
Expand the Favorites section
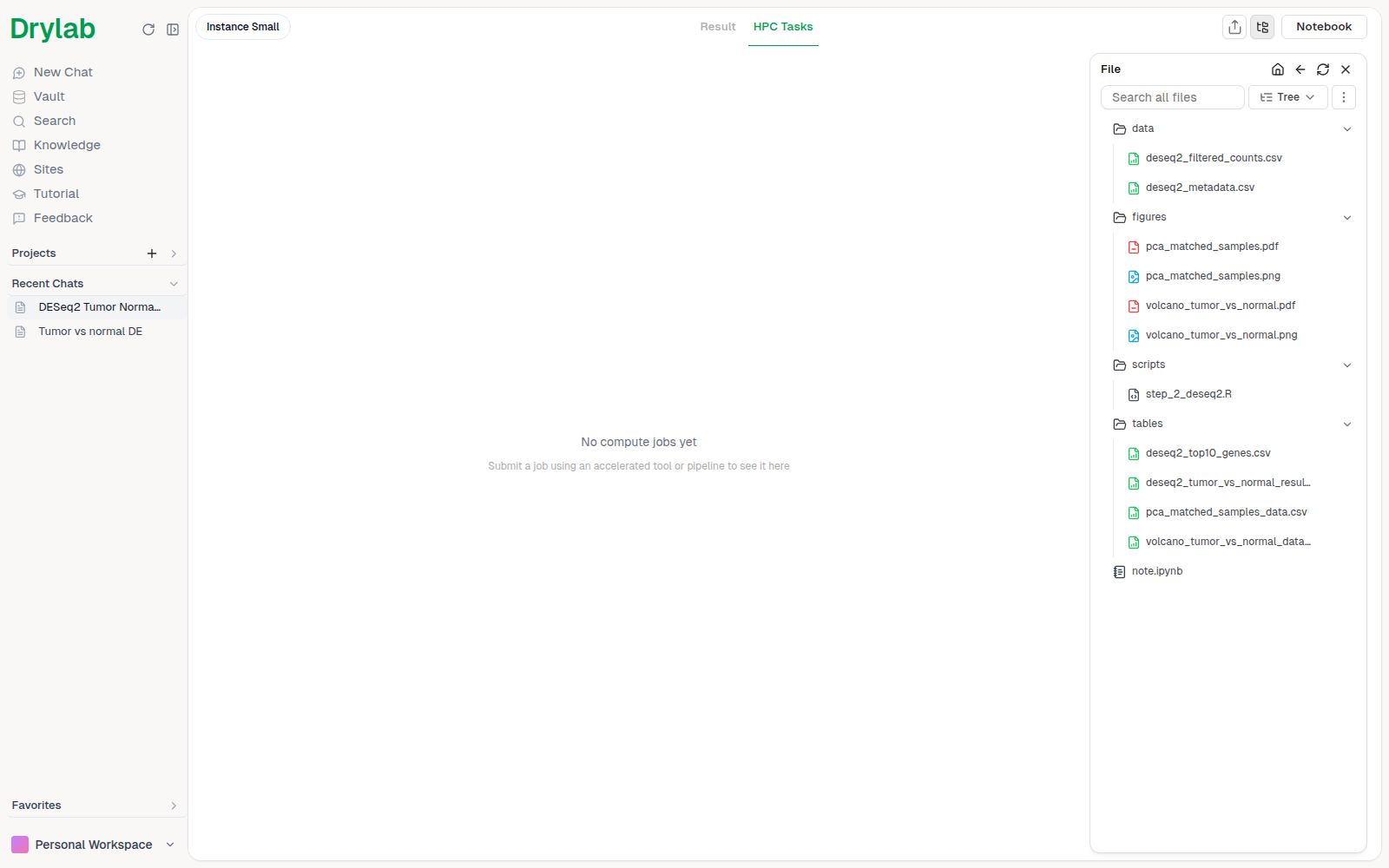coord(174,806)
